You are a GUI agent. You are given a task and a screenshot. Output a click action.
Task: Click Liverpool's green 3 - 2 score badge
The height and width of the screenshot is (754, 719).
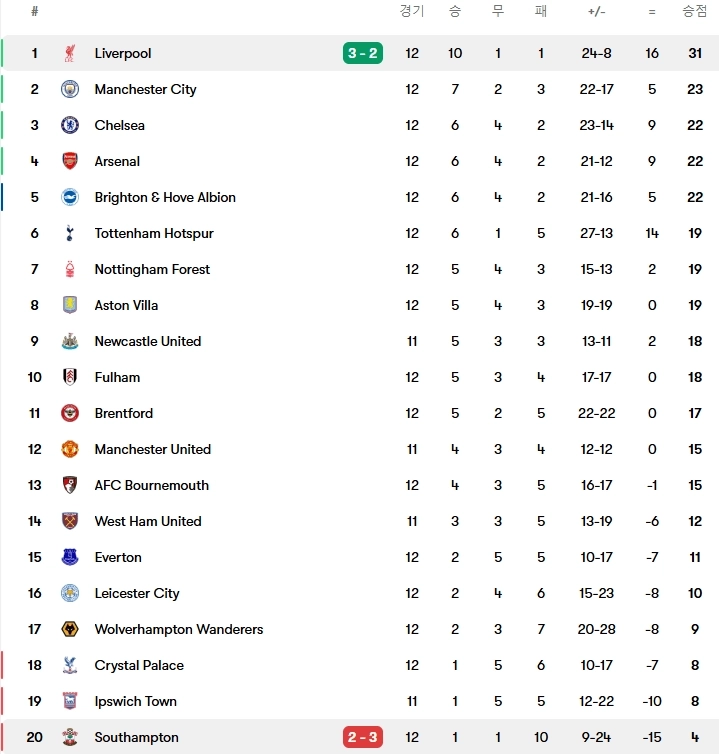click(363, 53)
